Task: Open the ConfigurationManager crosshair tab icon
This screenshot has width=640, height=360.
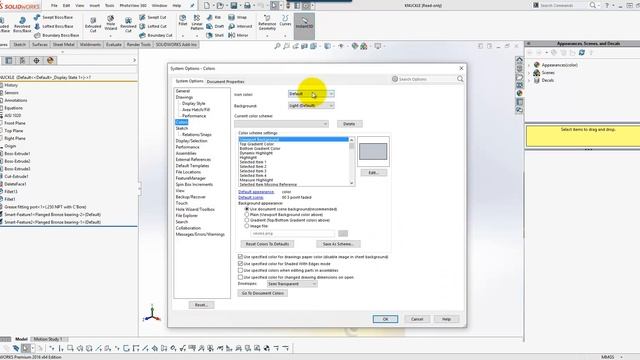Action: click(36, 60)
